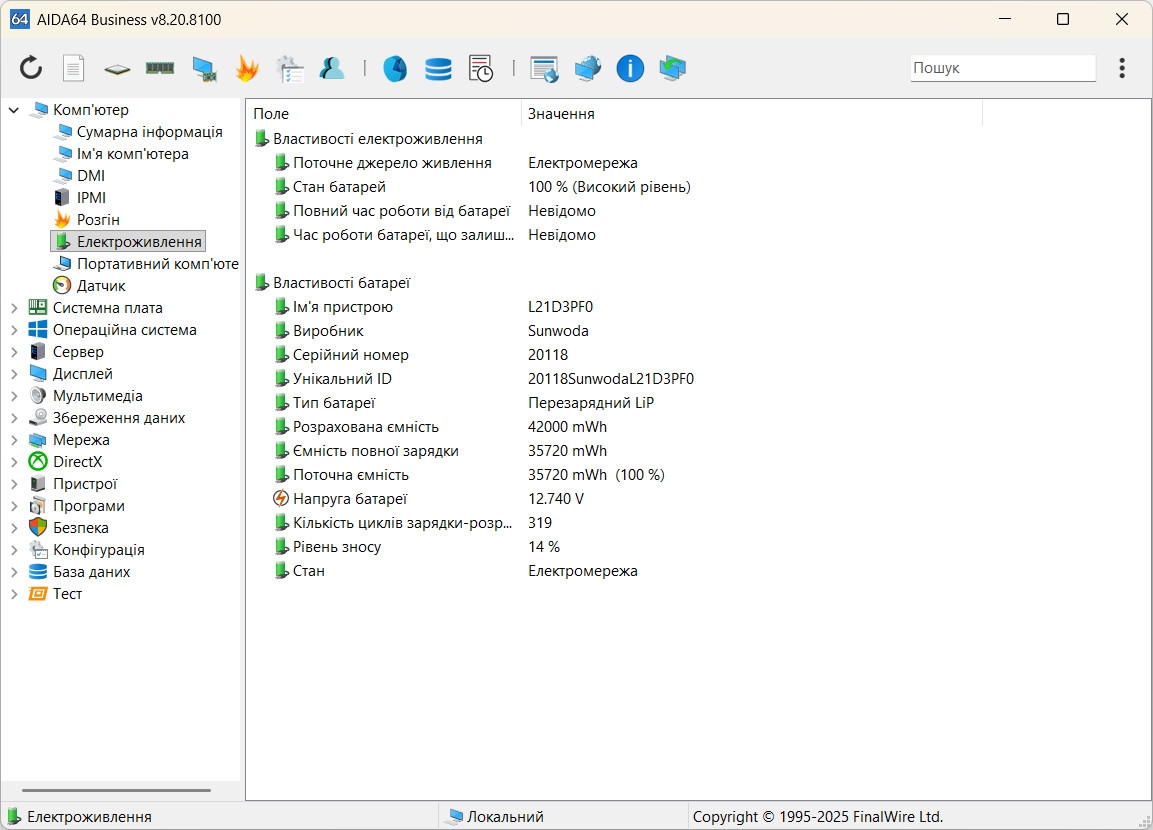Open the Report page icon

pos(74,68)
